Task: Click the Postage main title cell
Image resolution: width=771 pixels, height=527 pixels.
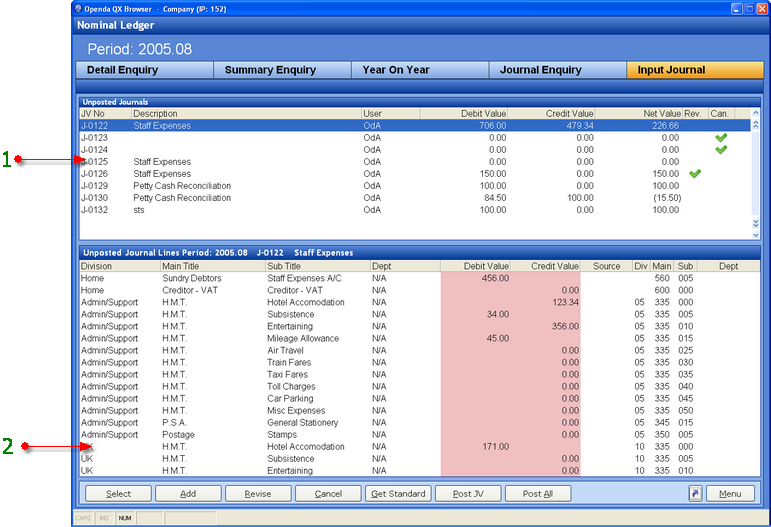Action: [178, 435]
